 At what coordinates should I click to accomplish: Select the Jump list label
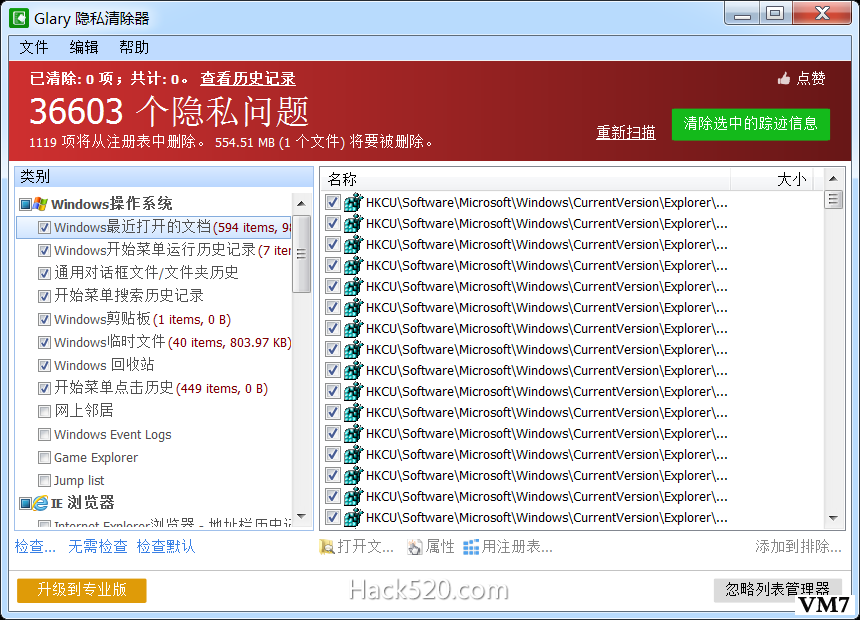pyautogui.click(x=79, y=481)
